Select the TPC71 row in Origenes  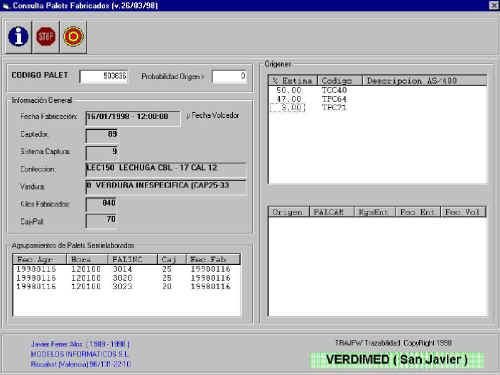click(378, 108)
